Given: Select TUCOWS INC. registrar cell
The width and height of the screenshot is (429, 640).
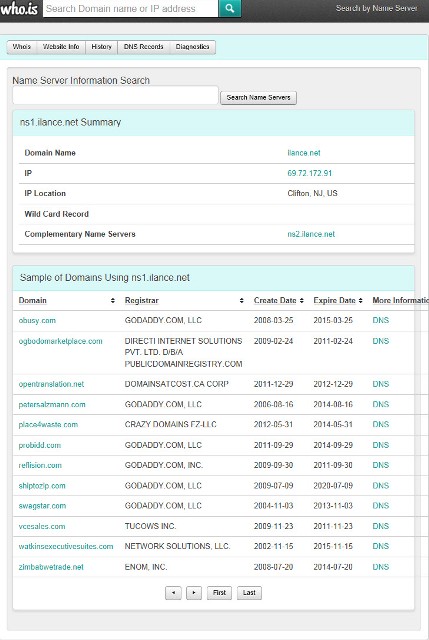Looking at the screenshot, I should 150,526.
